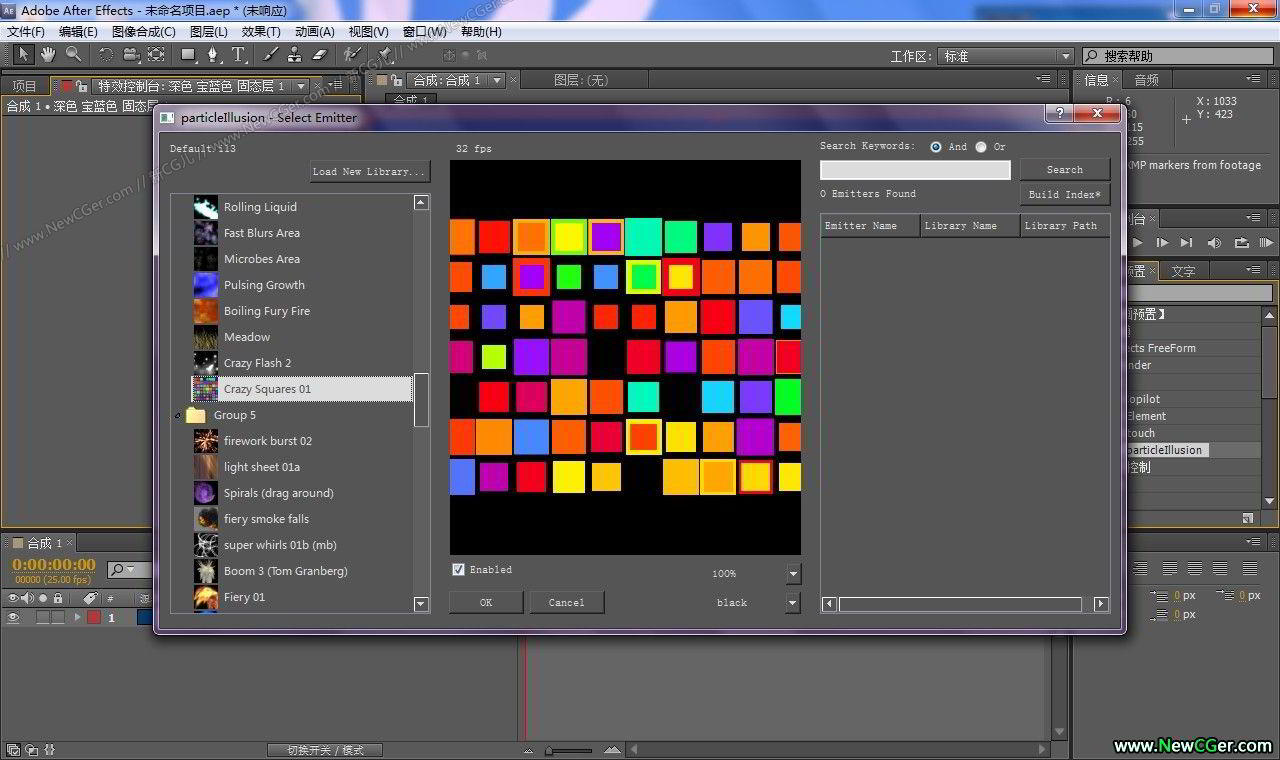This screenshot has width=1280, height=760.
Task: Switch to the 项目 tab
Action: pos(24,86)
